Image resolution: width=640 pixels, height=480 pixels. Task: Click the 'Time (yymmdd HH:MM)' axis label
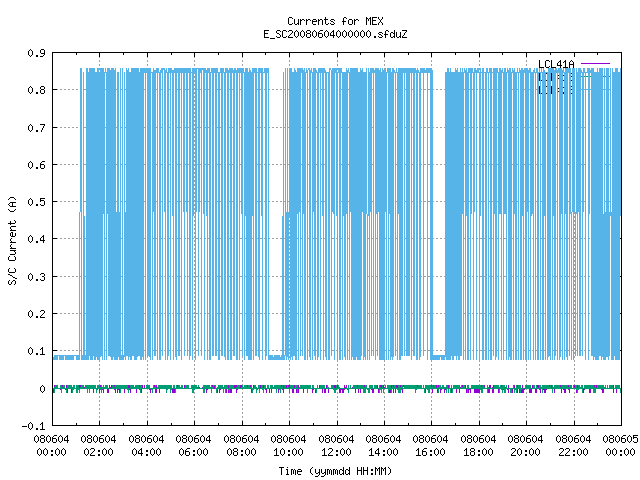[335, 471]
